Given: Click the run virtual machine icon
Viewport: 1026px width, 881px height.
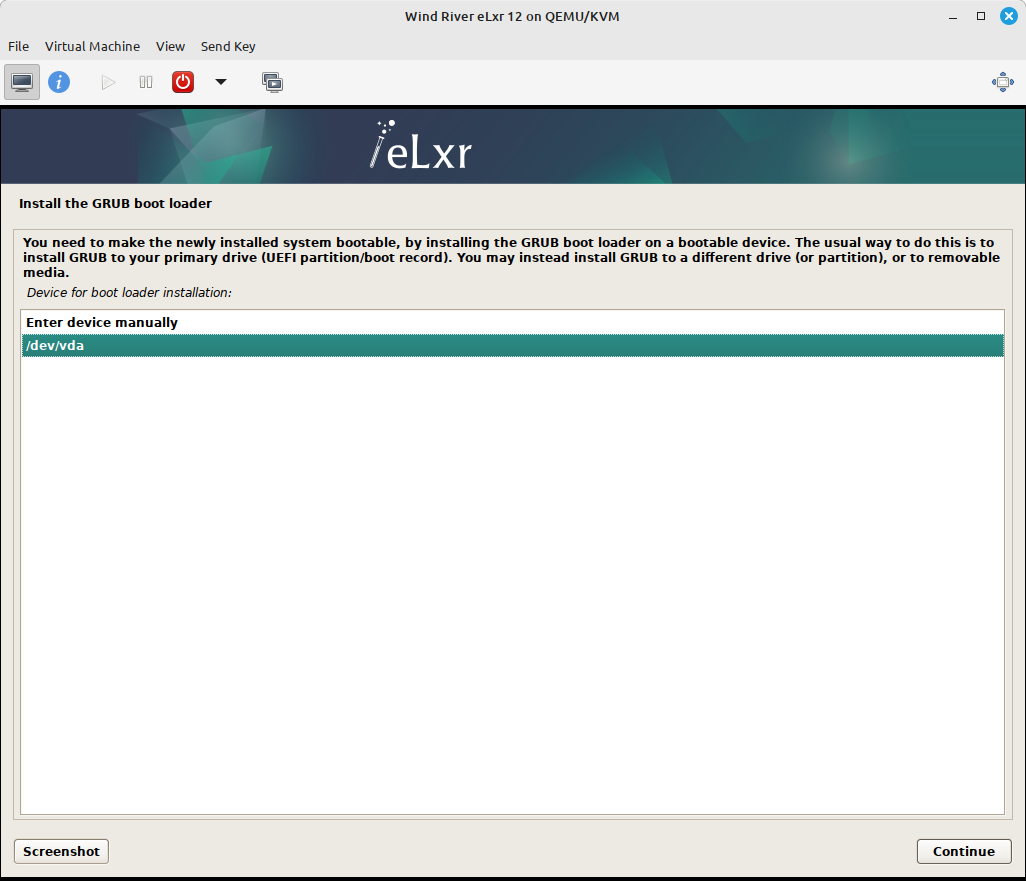Looking at the screenshot, I should pyautogui.click(x=107, y=81).
